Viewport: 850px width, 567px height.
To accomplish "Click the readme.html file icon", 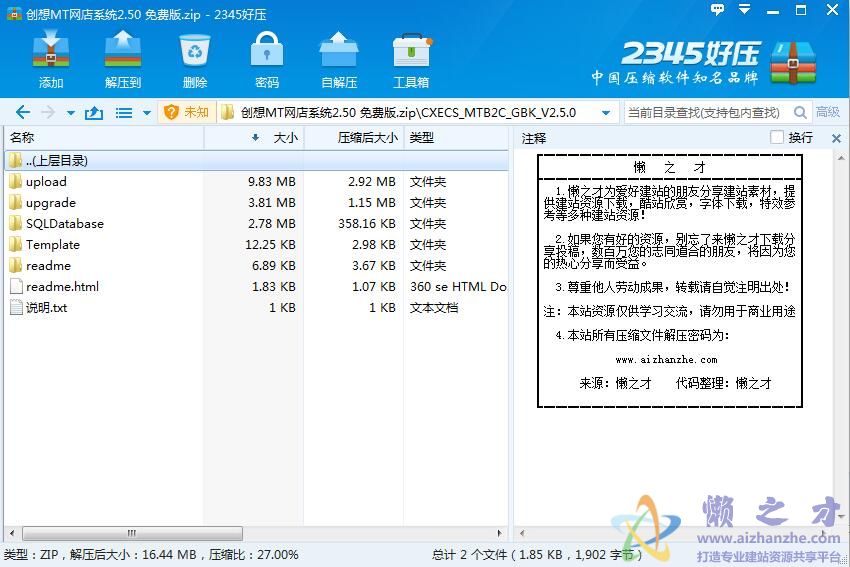I will click(16, 286).
